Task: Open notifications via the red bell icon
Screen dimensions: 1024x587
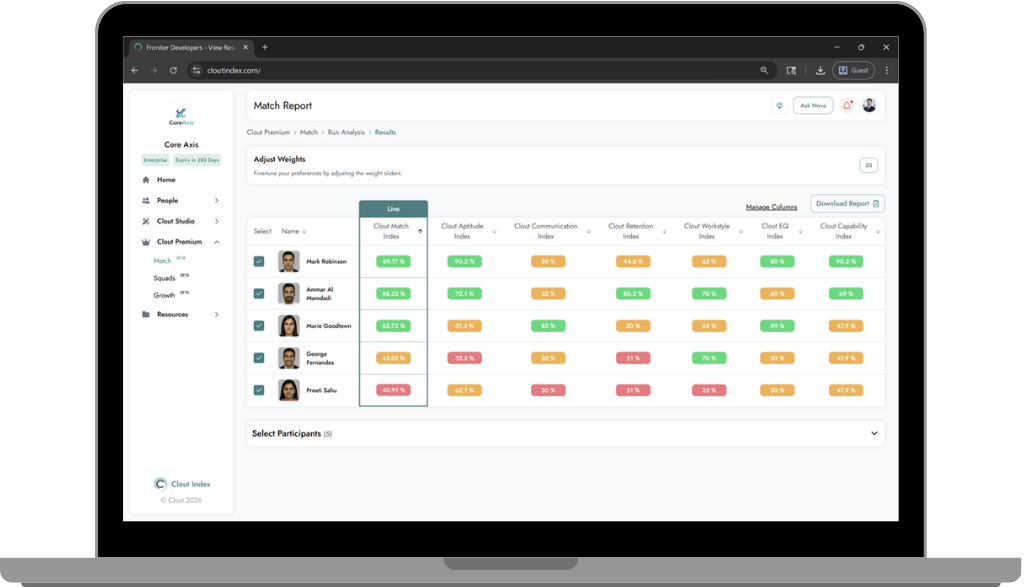Action: click(846, 105)
